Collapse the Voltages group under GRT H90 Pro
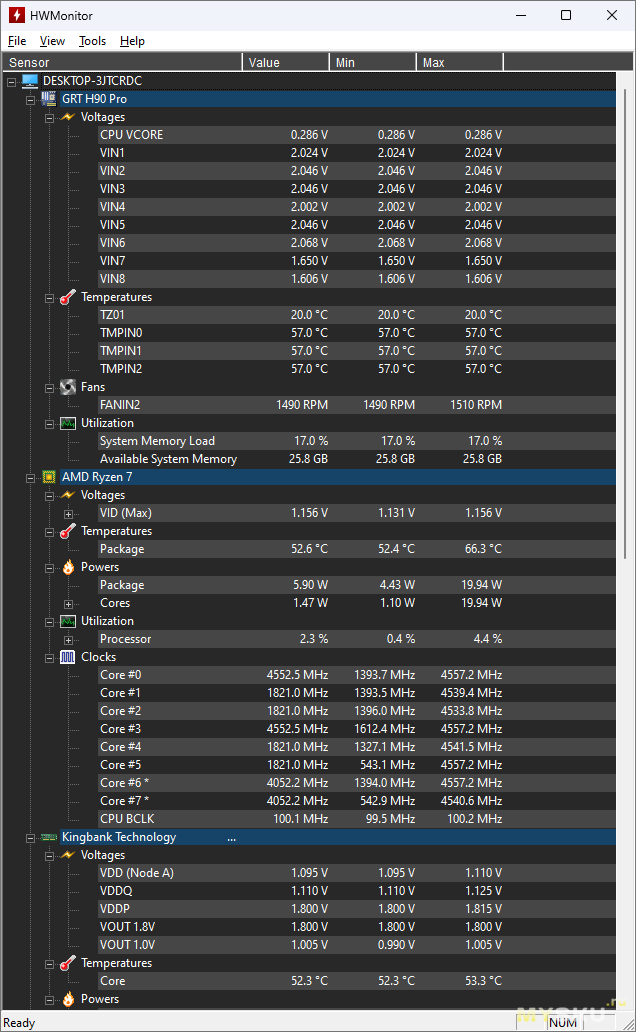The height and width of the screenshot is (1032, 636). 49,118
